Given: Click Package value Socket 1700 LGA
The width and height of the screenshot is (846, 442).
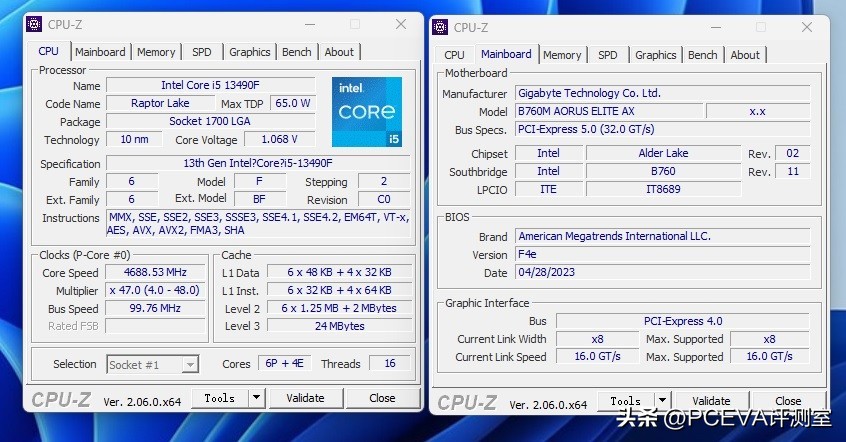Looking at the screenshot, I should pos(210,121).
